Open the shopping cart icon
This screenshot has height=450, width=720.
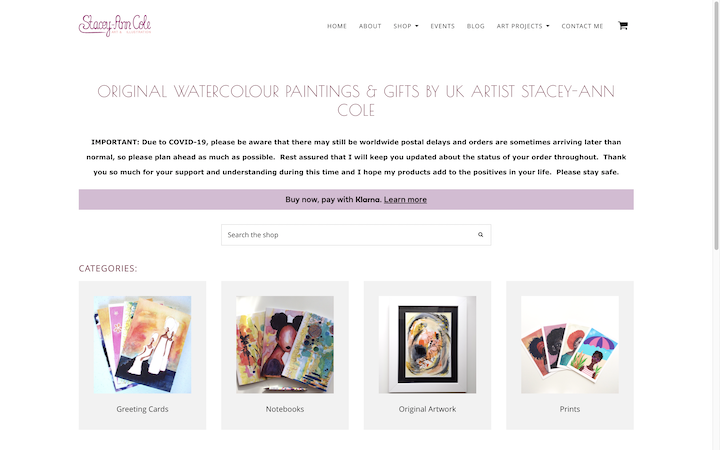(623, 26)
